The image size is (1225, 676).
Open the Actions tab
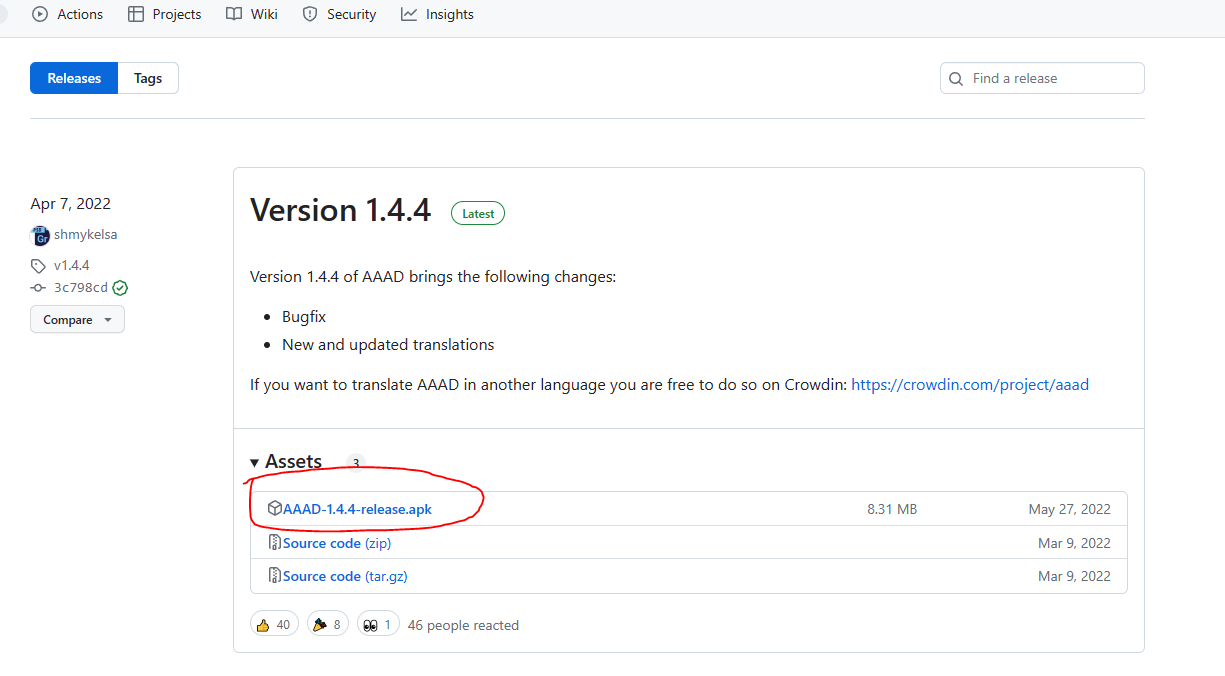pos(67,14)
